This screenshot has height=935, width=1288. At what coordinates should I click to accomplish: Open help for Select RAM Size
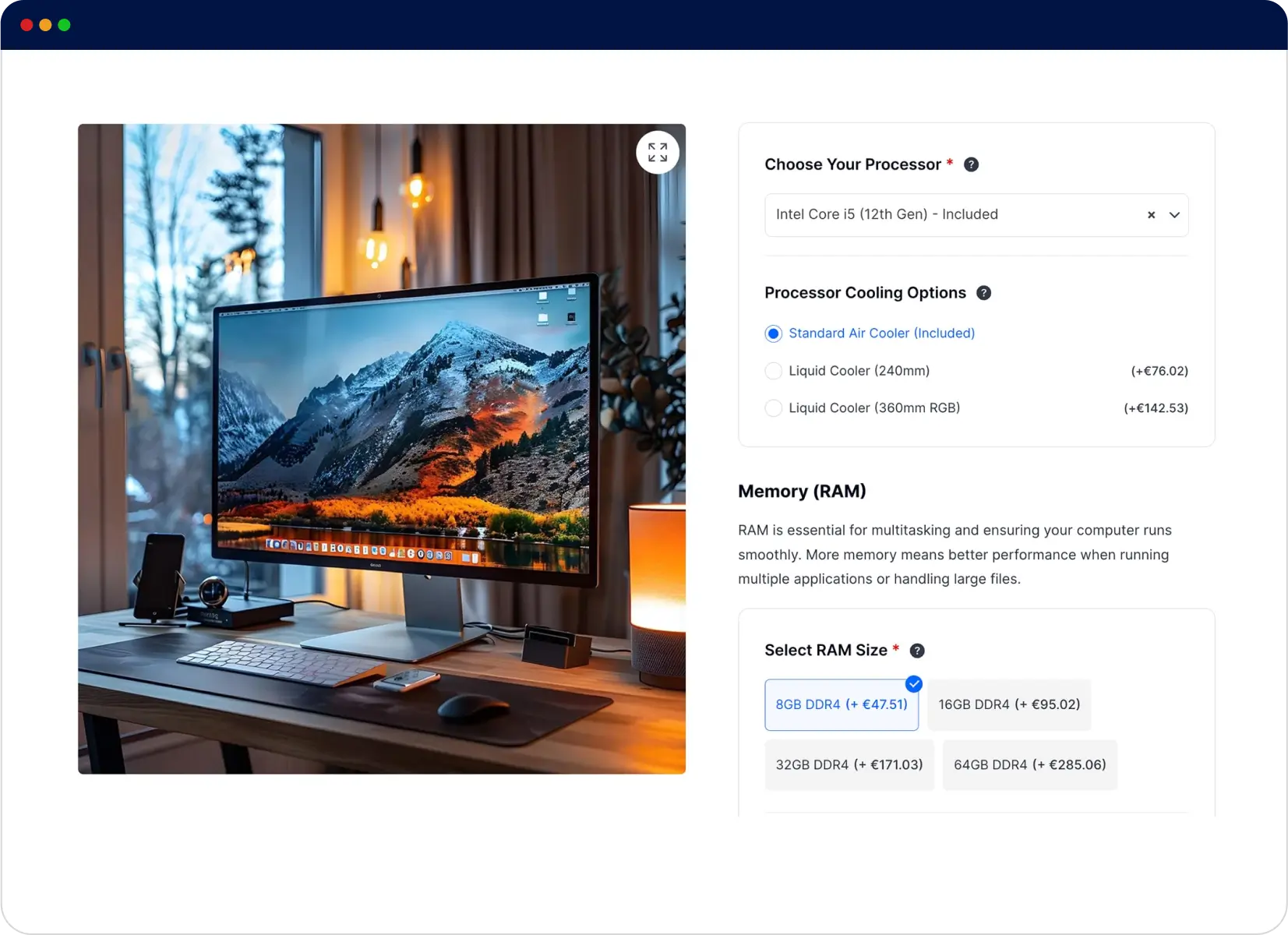(917, 651)
